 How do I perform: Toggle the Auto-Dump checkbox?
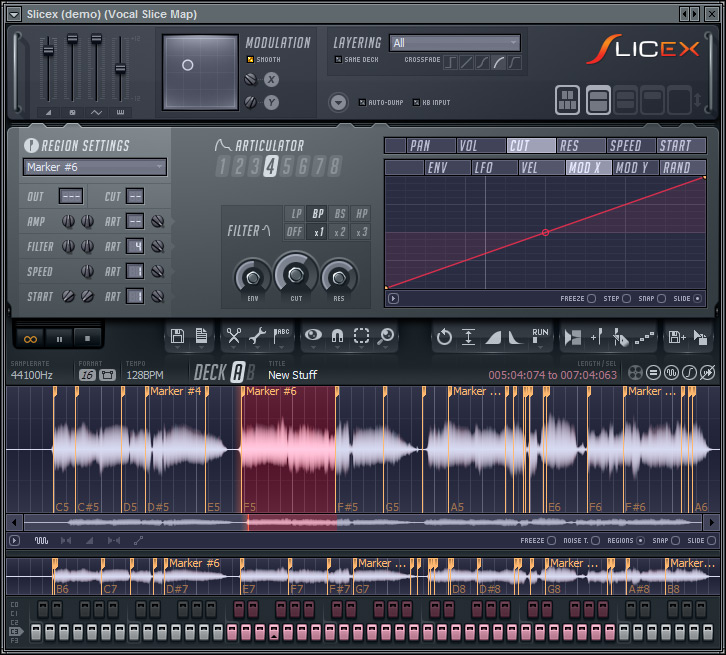coord(362,102)
